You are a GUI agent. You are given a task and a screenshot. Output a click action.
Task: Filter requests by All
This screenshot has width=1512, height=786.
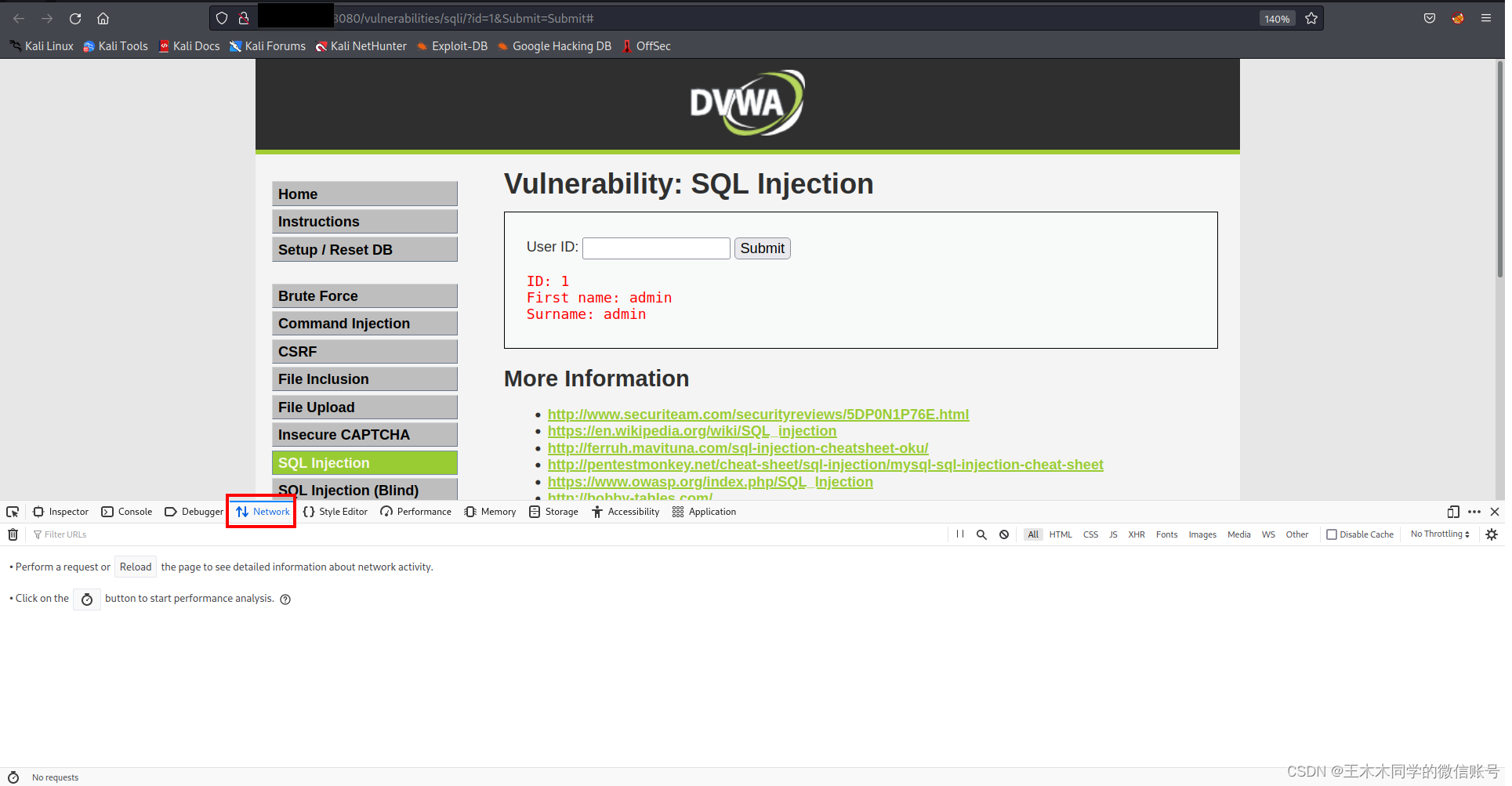(1033, 534)
